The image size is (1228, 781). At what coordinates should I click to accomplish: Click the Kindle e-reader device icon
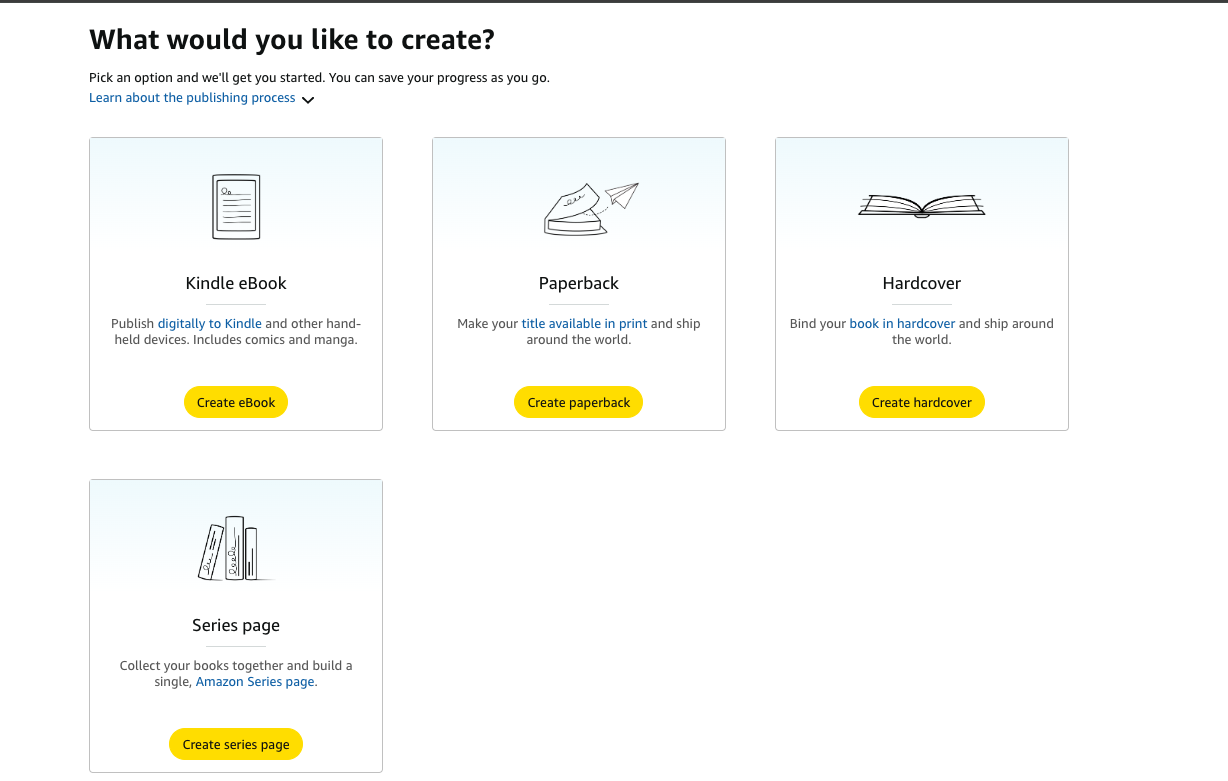point(236,207)
